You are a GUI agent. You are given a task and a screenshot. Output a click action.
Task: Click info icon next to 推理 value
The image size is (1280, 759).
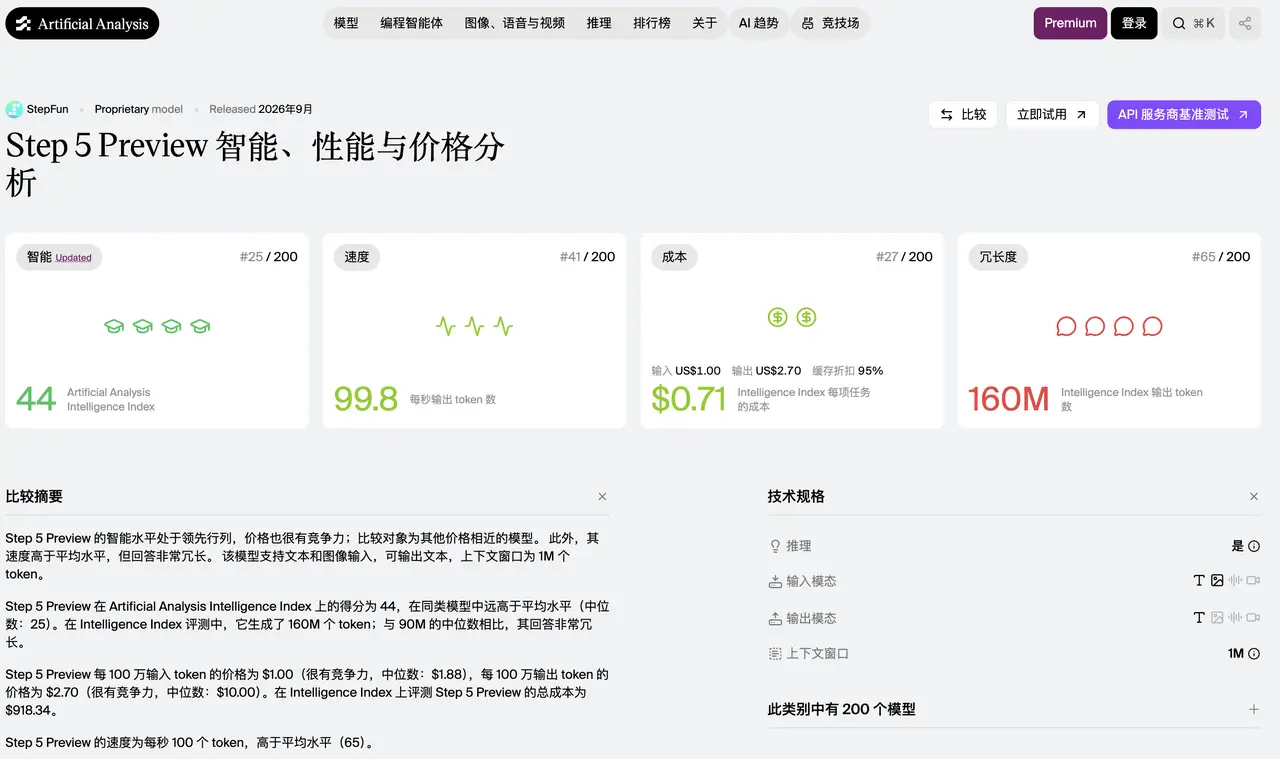(x=1254, y=546)
